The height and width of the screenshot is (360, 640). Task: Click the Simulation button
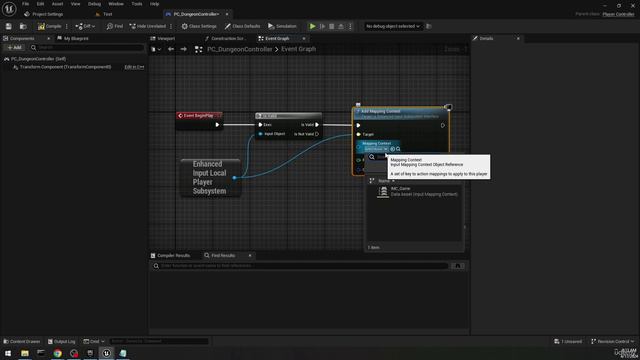tap(282, 26)
